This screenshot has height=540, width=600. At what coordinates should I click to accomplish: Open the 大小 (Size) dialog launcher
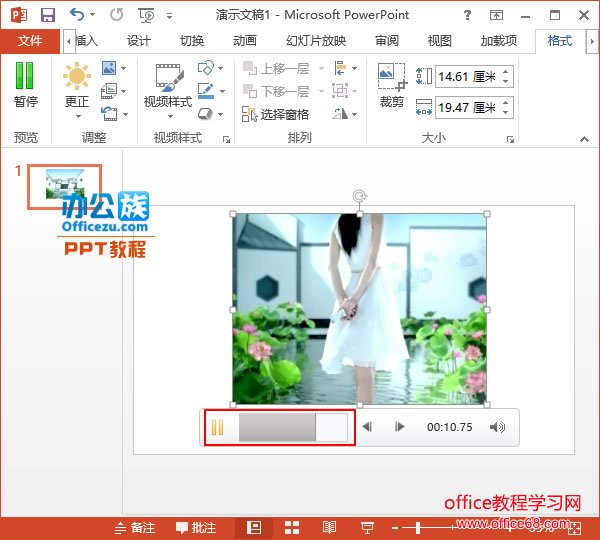[x=509, y=139]
